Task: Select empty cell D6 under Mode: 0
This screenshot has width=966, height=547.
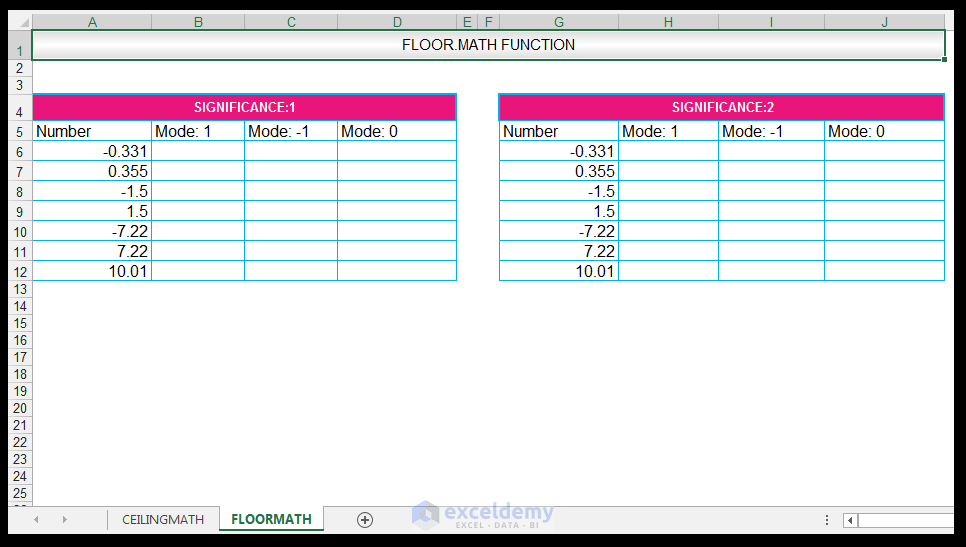Action: pos(397,151)
